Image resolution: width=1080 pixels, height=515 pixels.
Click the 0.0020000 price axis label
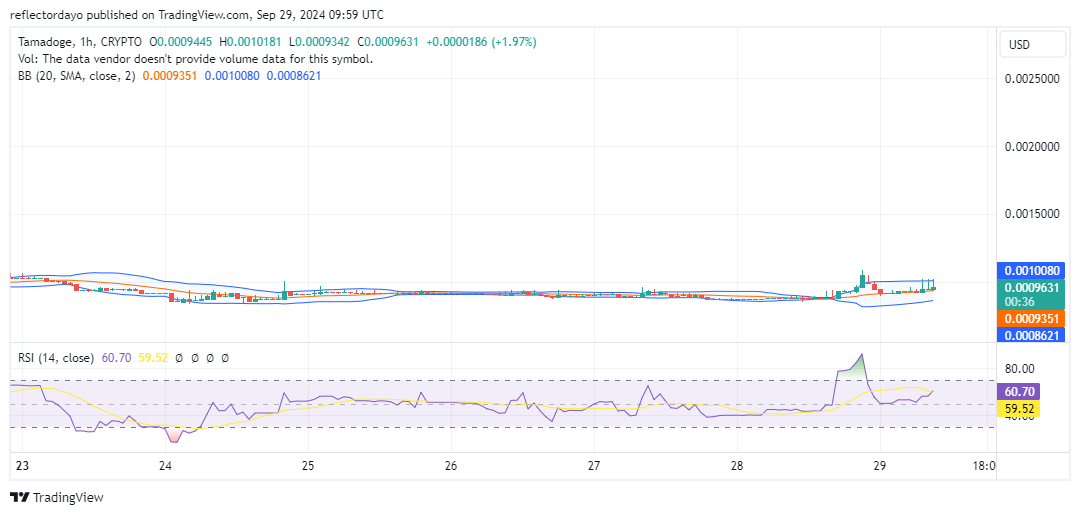[1031, 147]
